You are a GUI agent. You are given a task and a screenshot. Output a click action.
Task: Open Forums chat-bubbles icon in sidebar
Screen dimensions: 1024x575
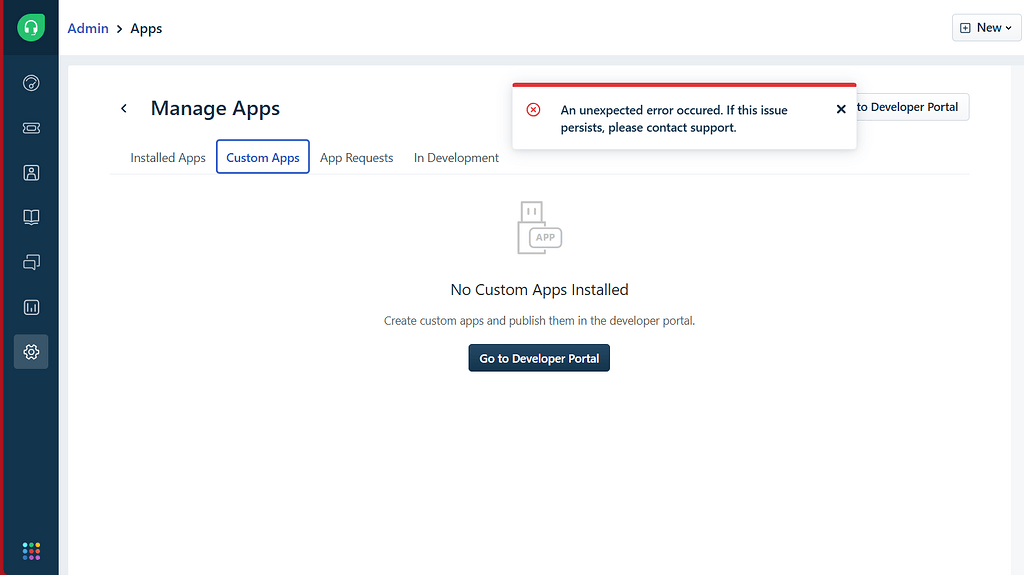[x=31, y=262]
